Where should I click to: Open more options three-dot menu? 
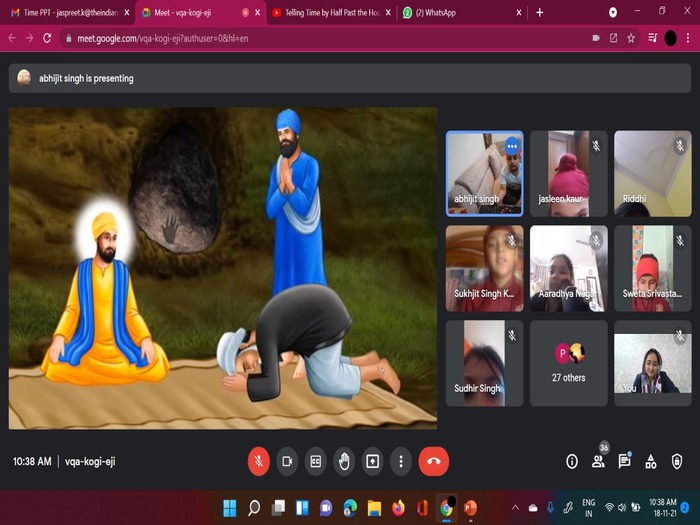(401, 461)
